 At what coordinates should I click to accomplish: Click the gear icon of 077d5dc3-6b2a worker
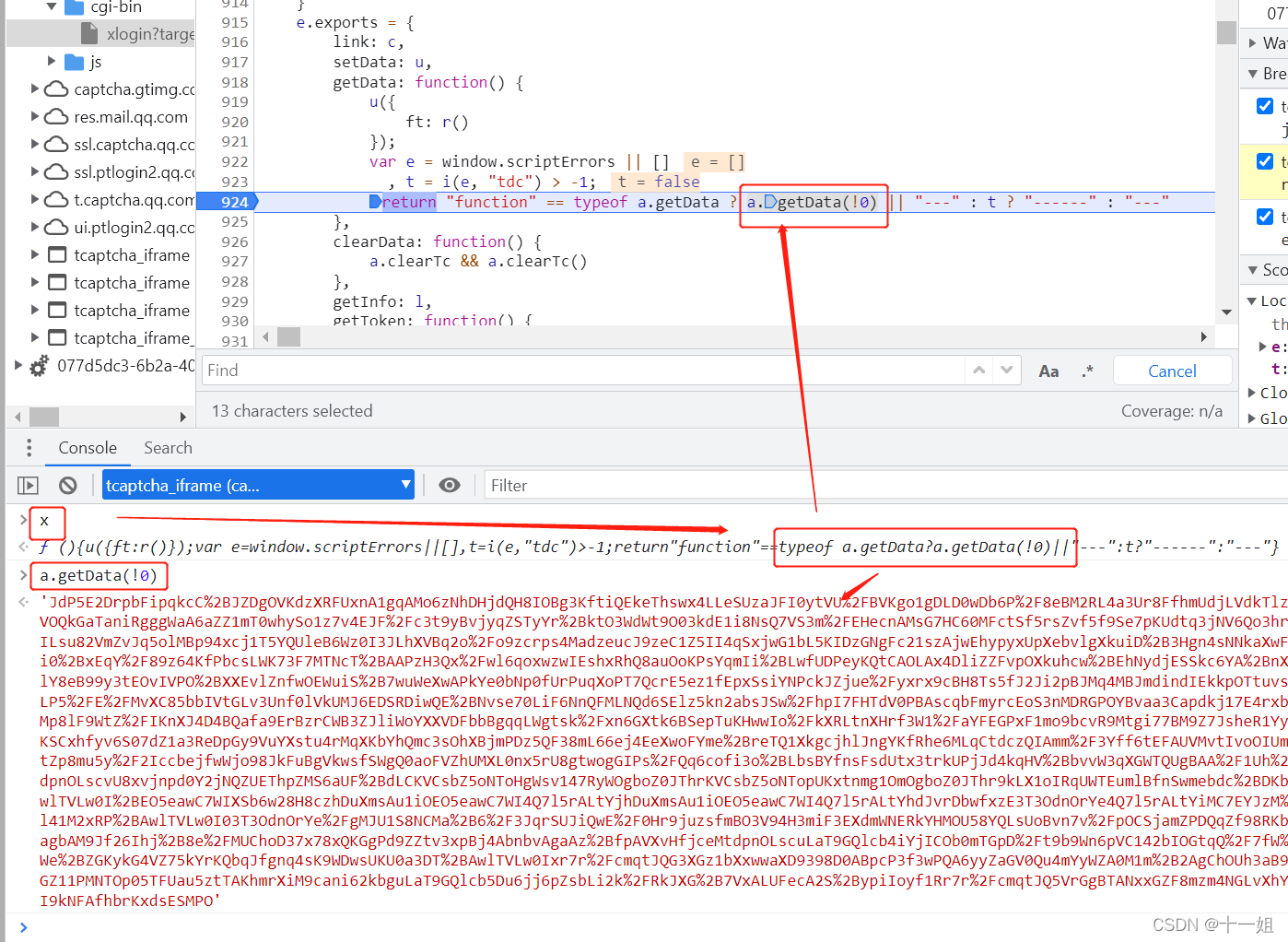[x=39, y=366]
